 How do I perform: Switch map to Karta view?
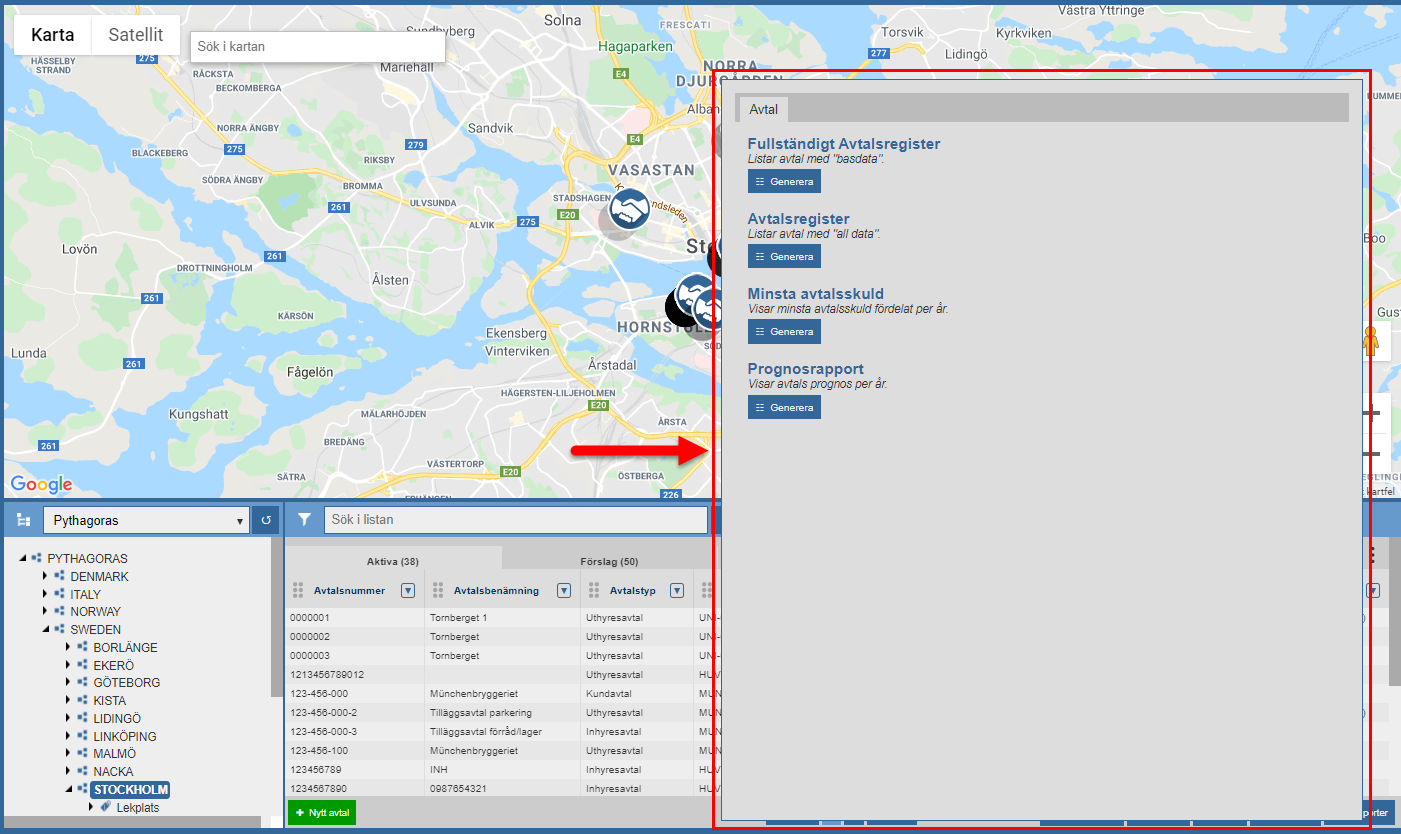click(x=53, y=35)
